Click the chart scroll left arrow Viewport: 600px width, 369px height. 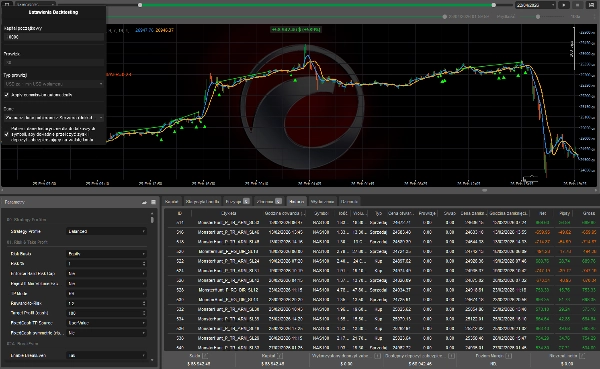pos(2,190)
